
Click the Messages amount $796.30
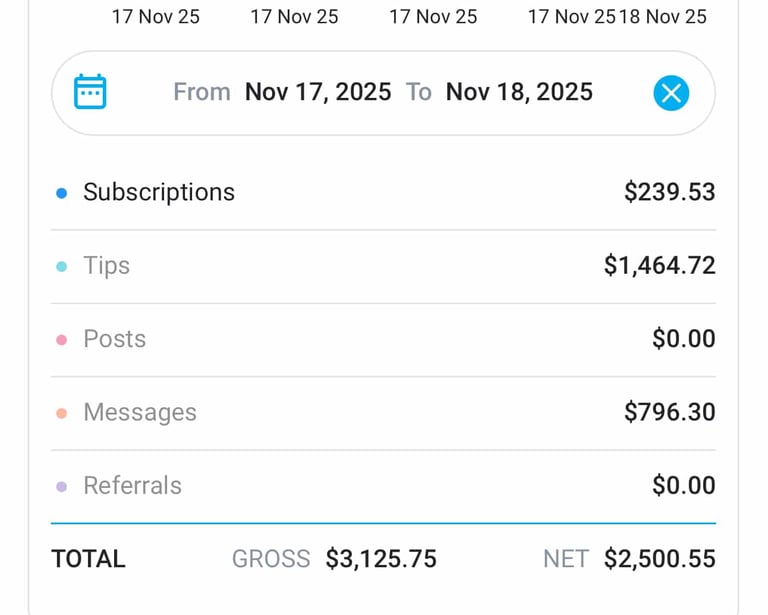coord(669,412)
